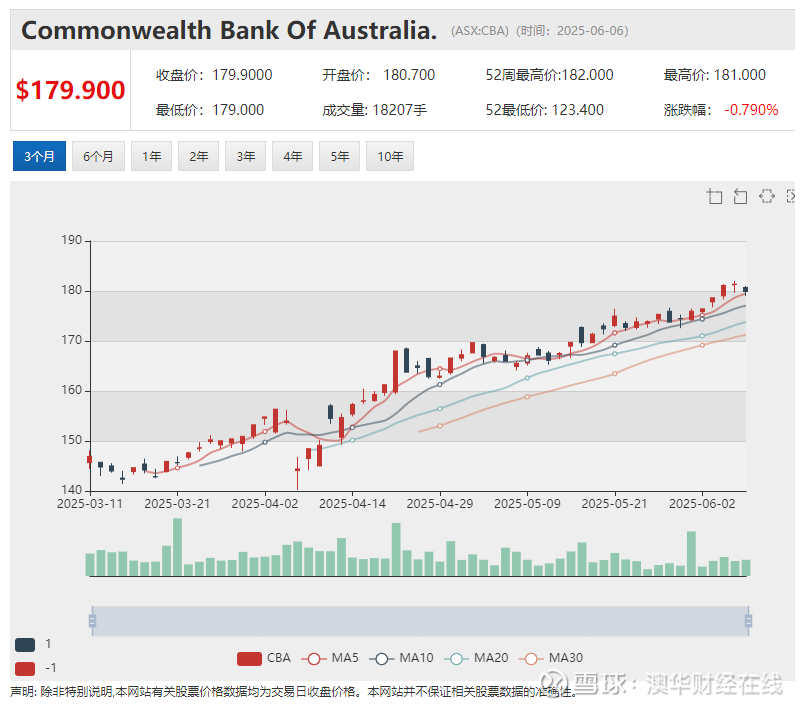Select the 3个月 range tab
The width and height of the screenshot is (807, 709).
tap(39, 156)
